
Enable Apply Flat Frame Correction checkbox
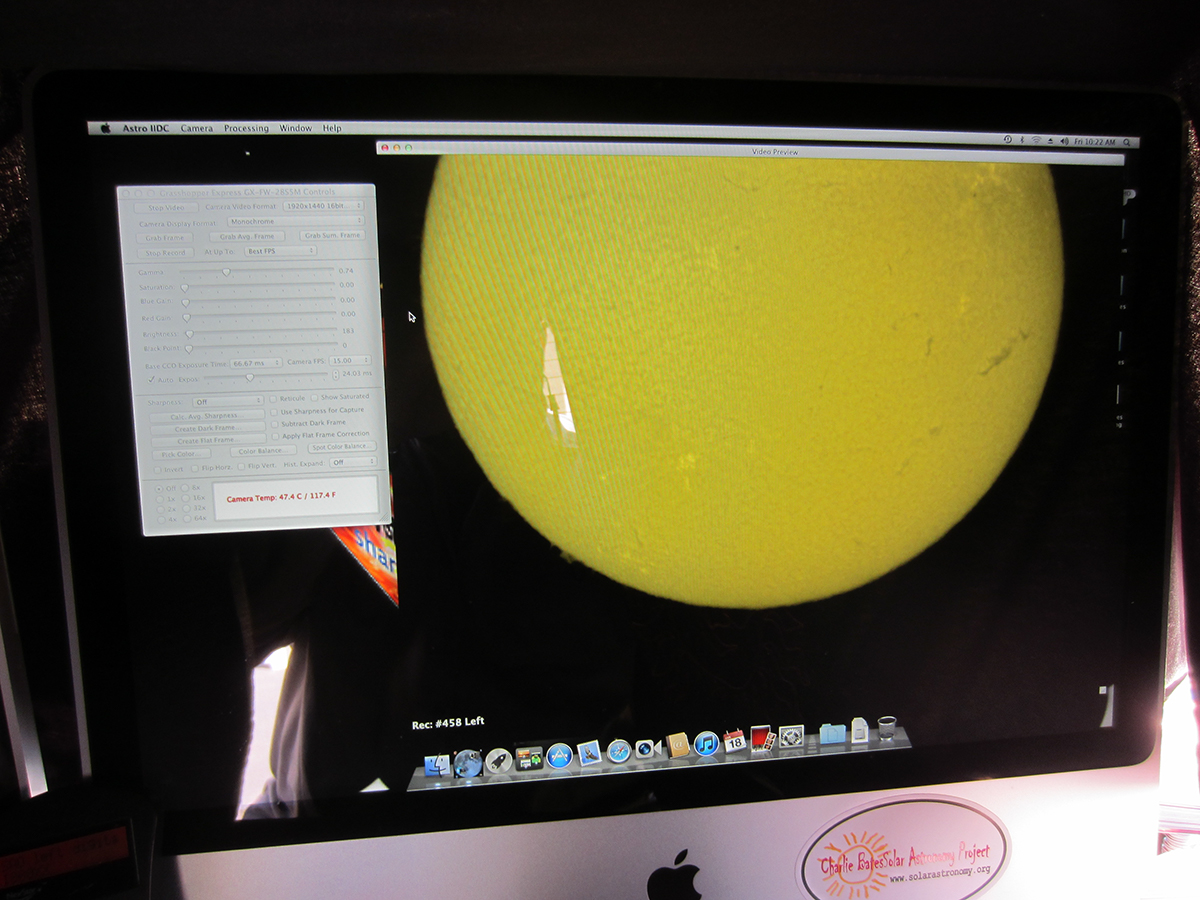coord(275,437)
